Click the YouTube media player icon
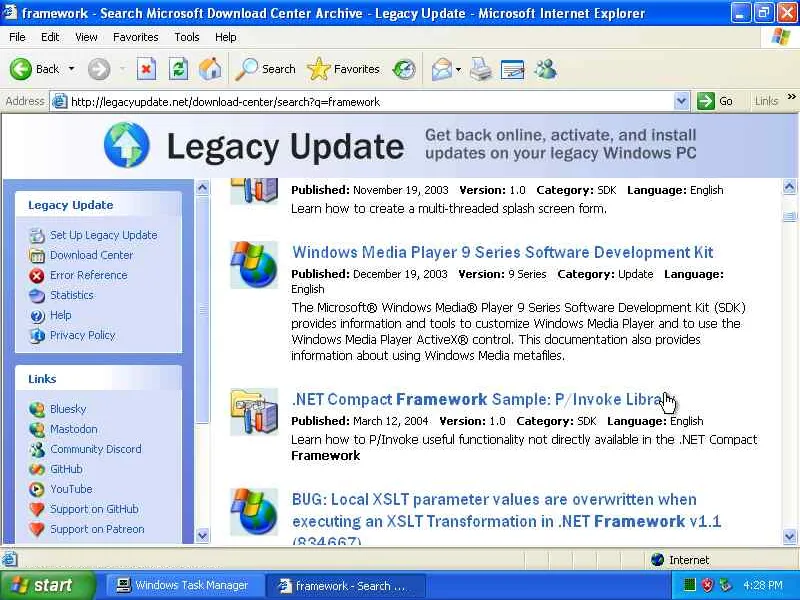 [37, 489]
